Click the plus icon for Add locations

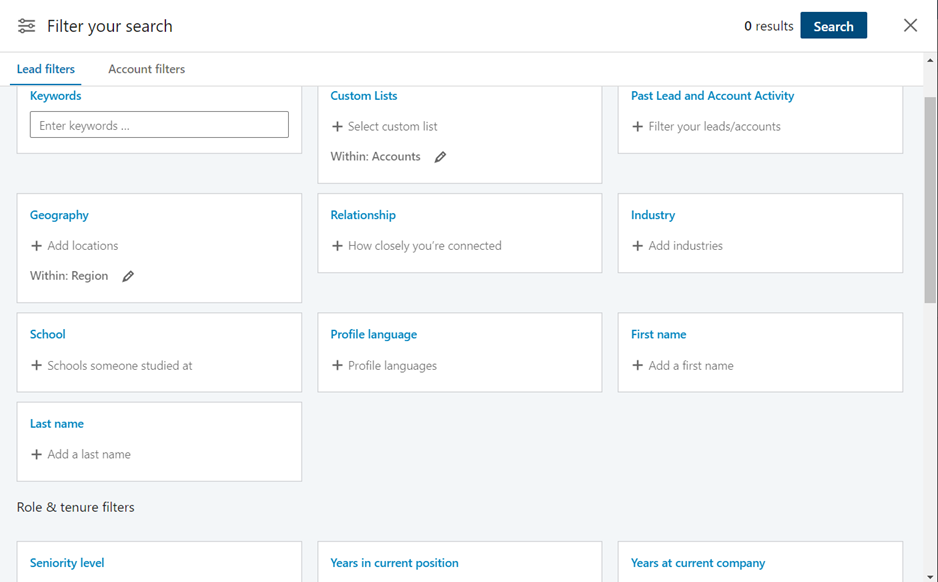36,246
